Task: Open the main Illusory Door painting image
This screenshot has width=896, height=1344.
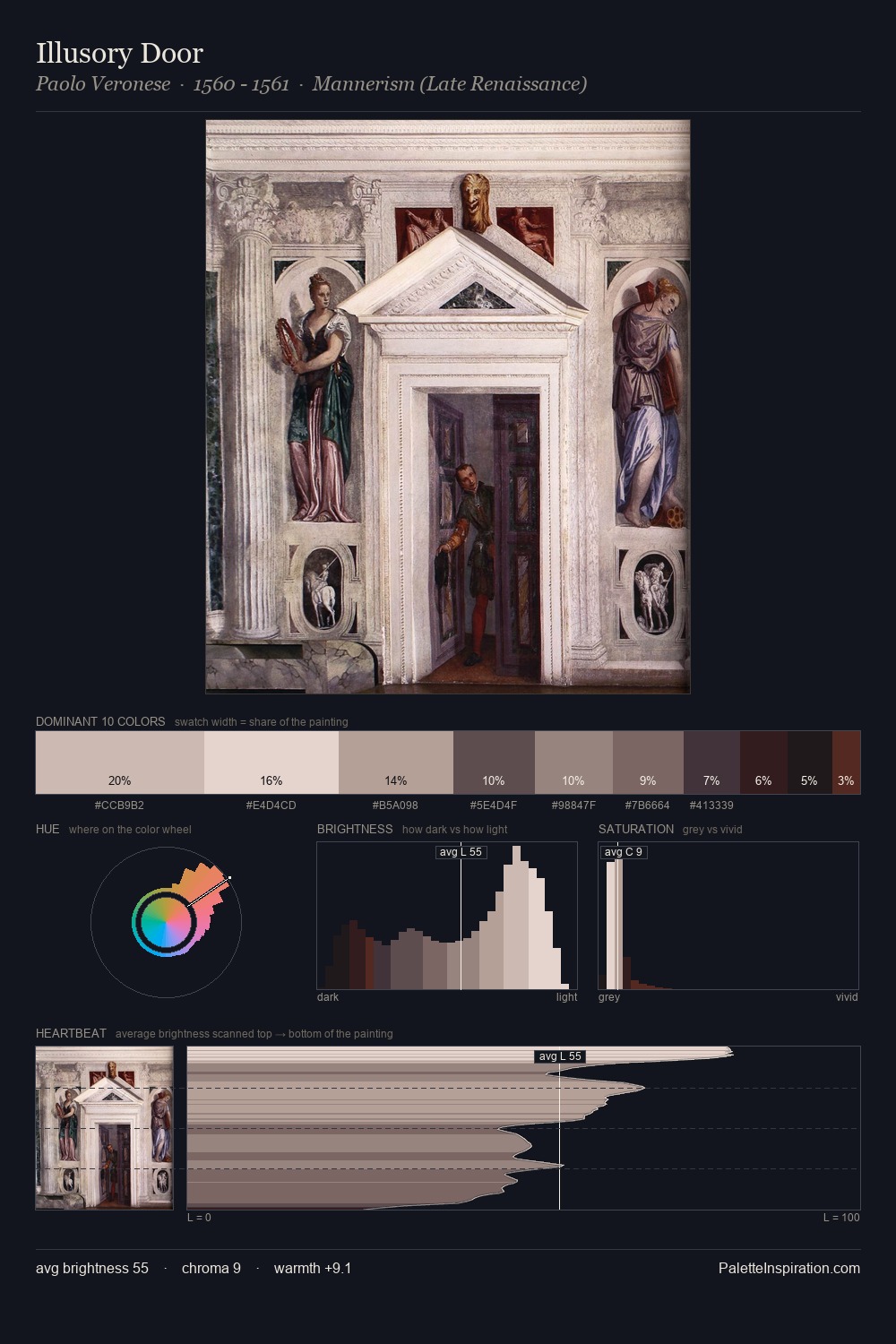Action: click(448, 407)
